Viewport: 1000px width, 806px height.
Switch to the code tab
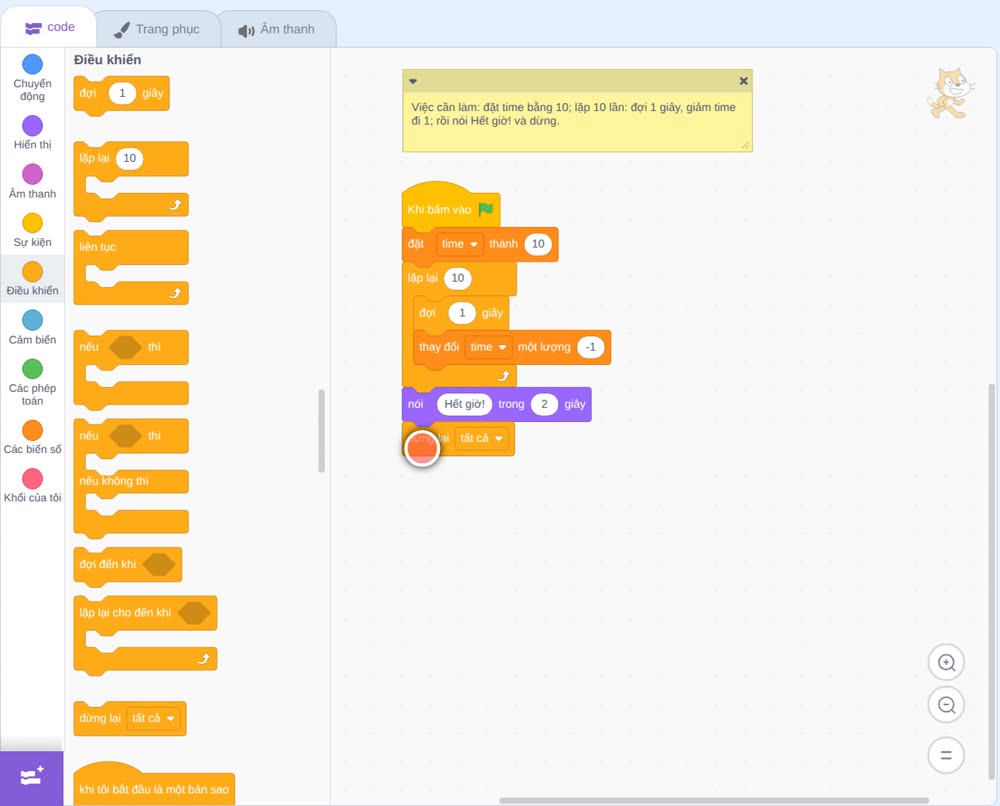pyautogui.click(x=49, y=27)
